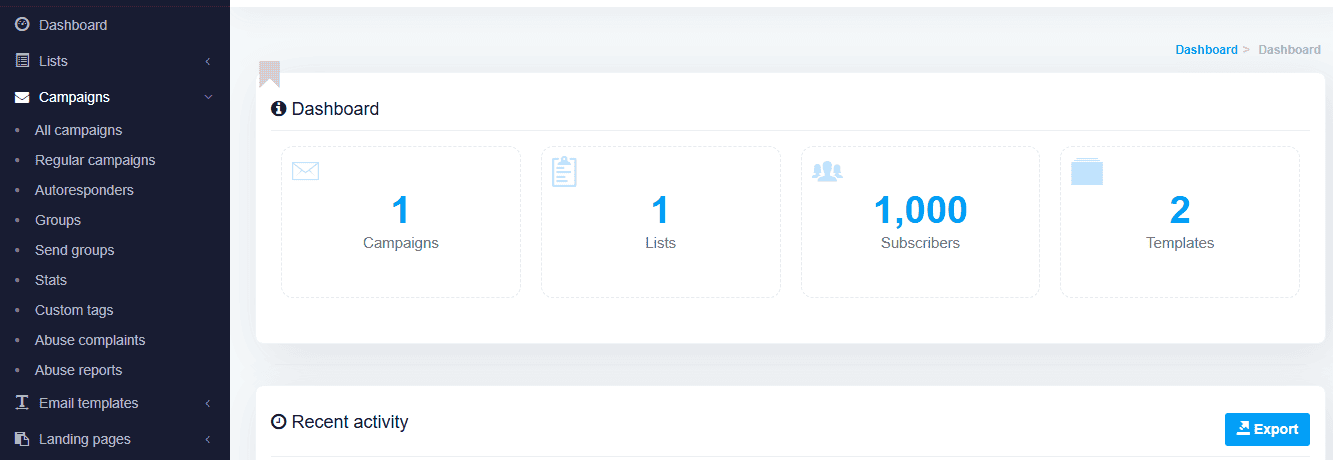Click the people icon in Subscribers card
The height and width of the screenshot is (460, 1333).
[x=827, y=171]
